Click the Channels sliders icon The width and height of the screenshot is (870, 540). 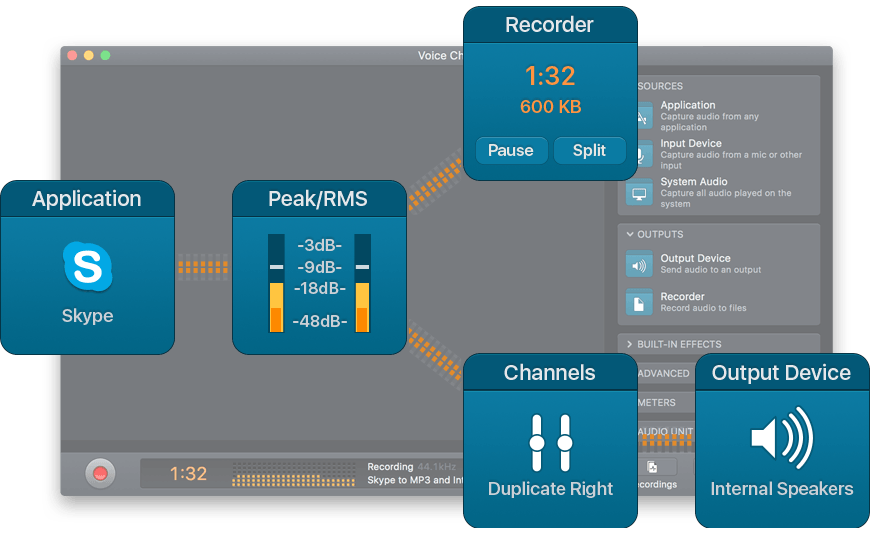[x=550, y=443]
